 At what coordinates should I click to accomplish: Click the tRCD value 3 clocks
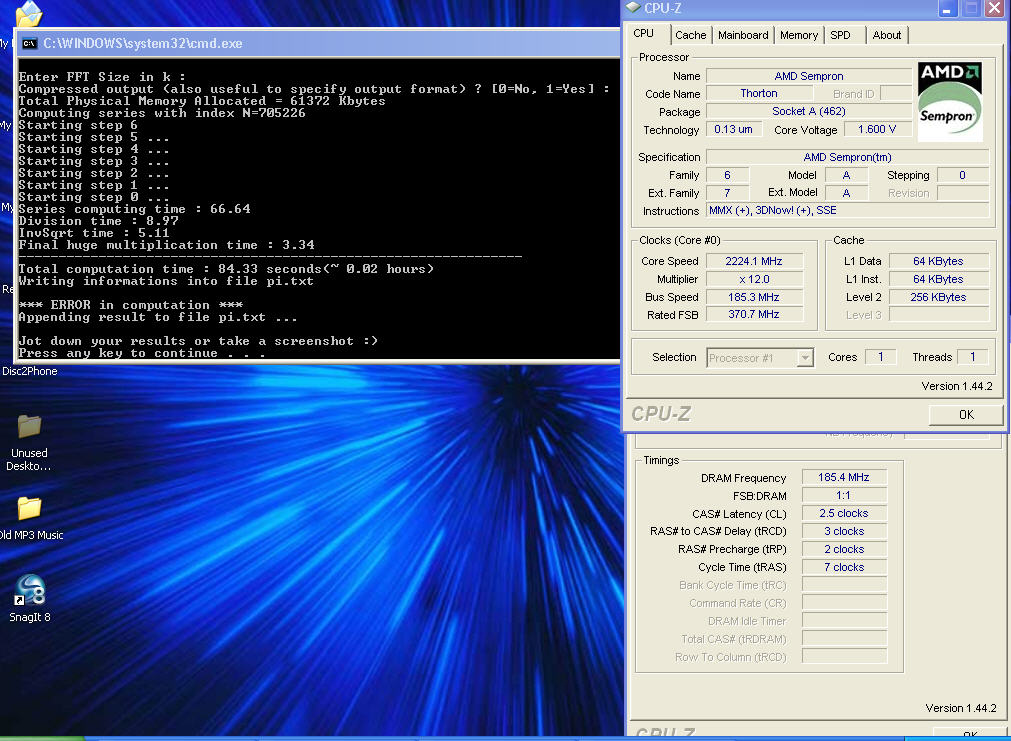click(x=844, y=531)
